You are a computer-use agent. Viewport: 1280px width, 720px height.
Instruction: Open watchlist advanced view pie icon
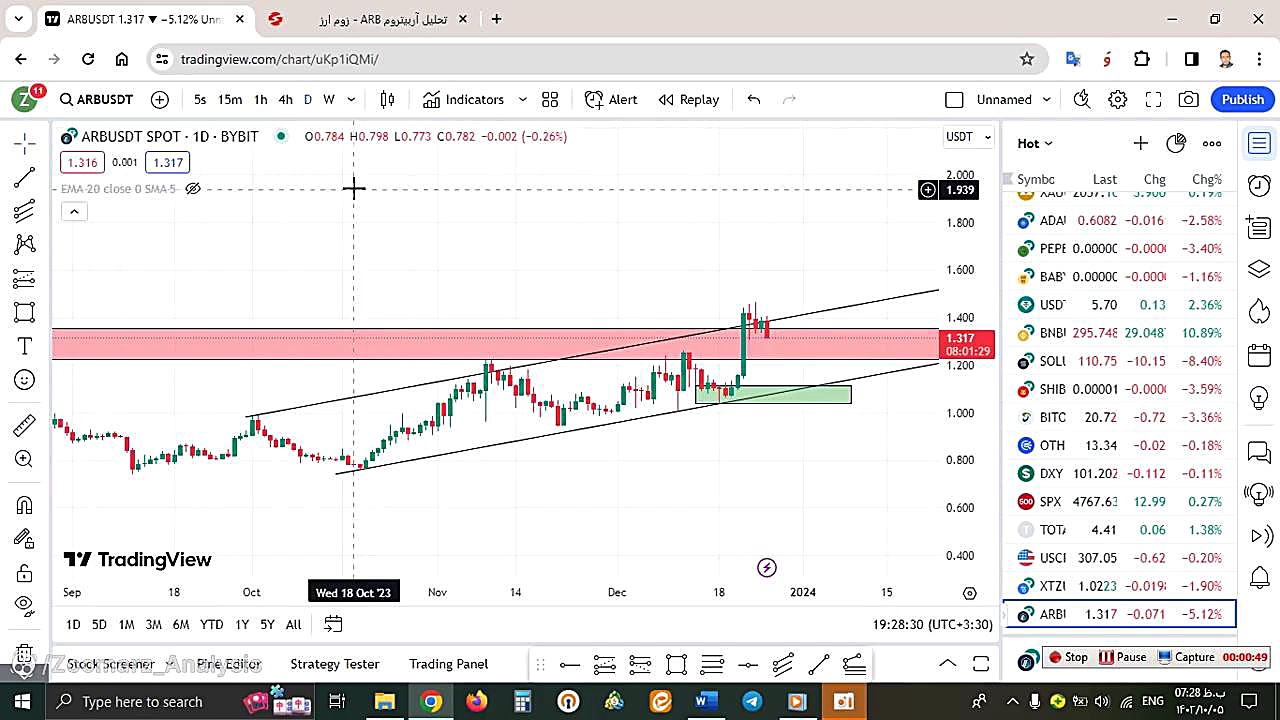1176,143
